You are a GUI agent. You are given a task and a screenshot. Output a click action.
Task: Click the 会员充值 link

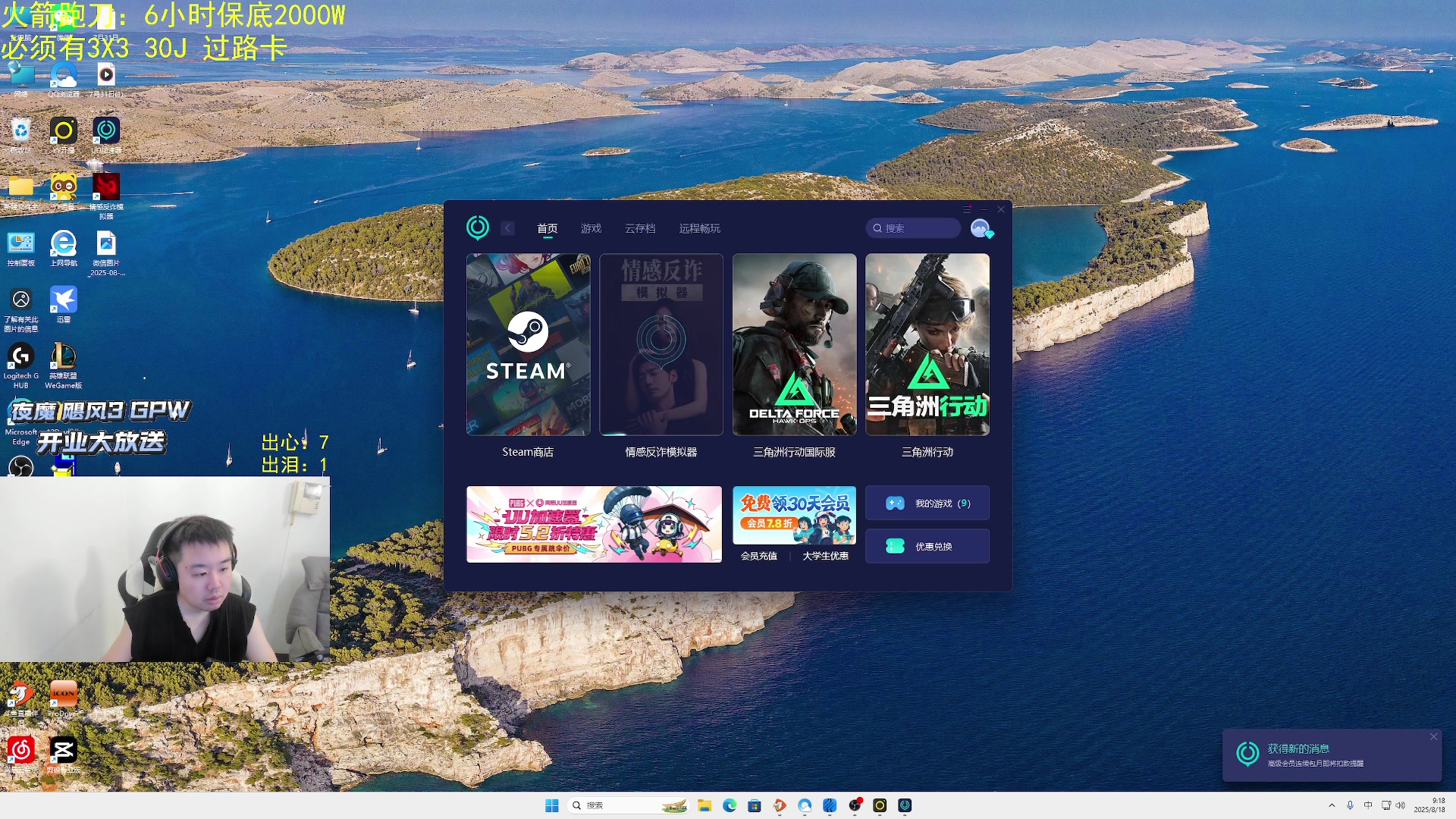click(759, 556)
